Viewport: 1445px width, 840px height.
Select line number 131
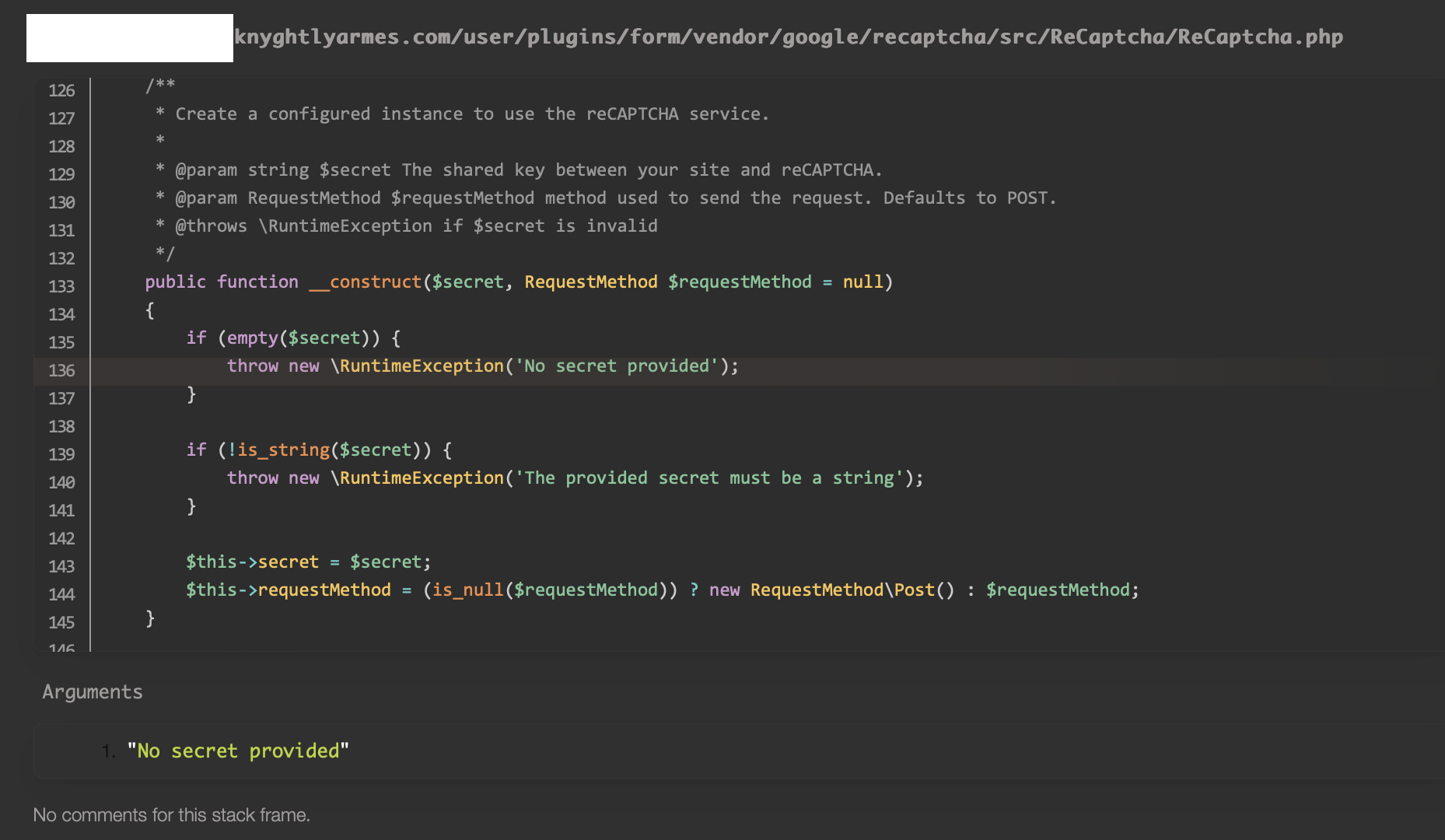(61, 230)
